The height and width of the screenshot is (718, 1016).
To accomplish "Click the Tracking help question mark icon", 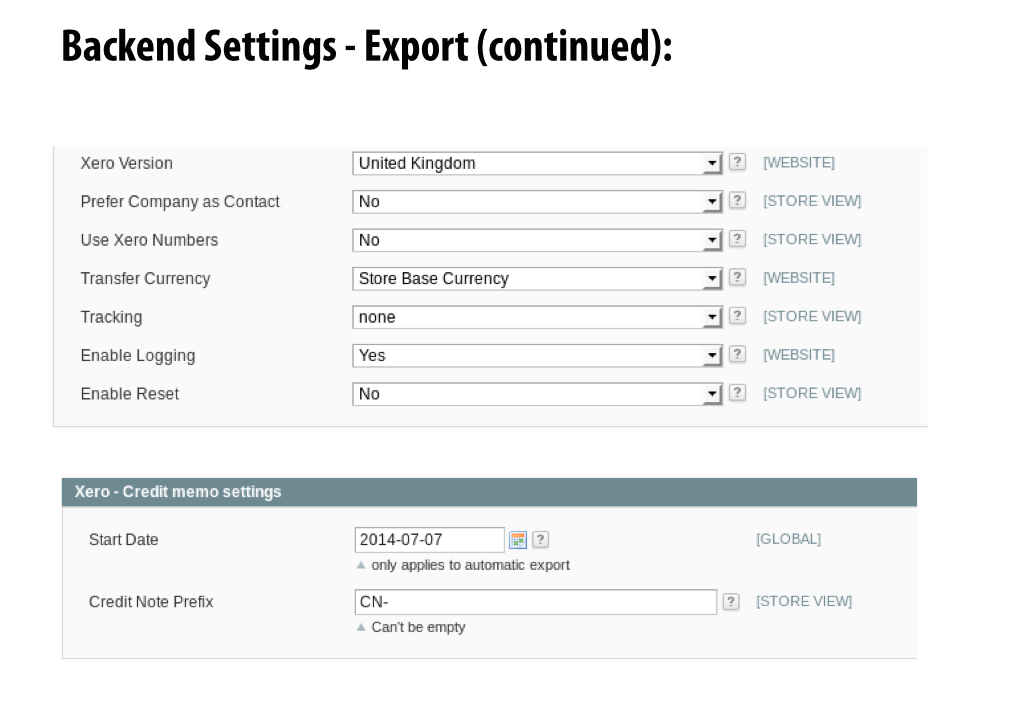I will [737, 317].
